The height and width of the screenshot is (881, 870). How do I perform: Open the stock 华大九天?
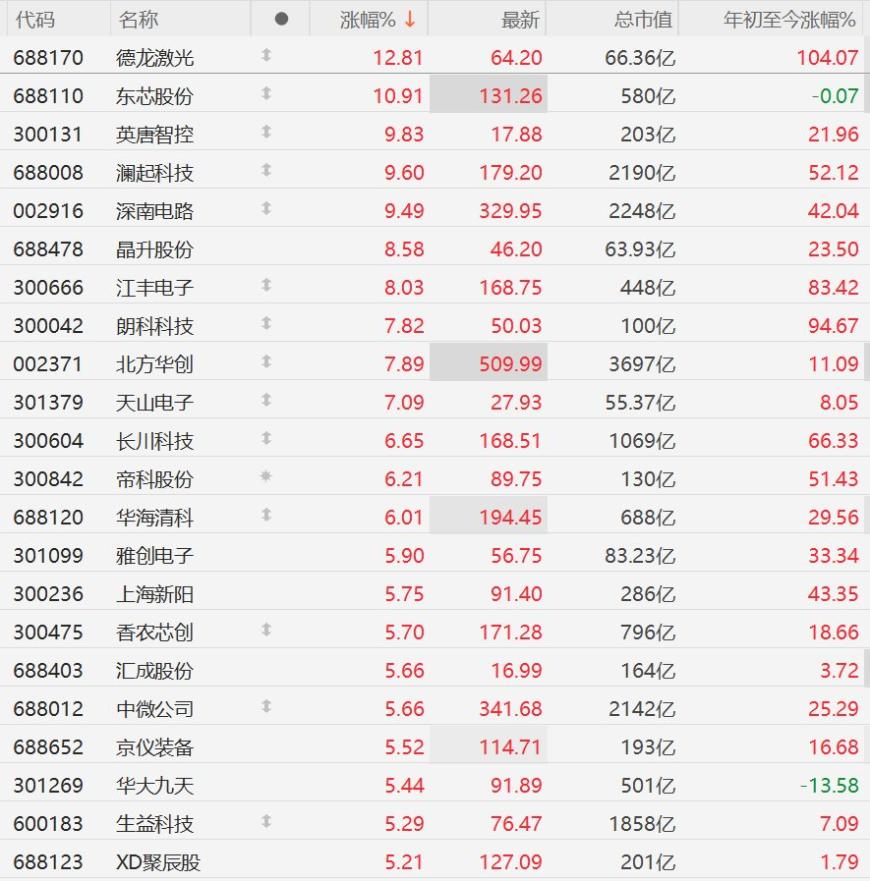[154, 785]
